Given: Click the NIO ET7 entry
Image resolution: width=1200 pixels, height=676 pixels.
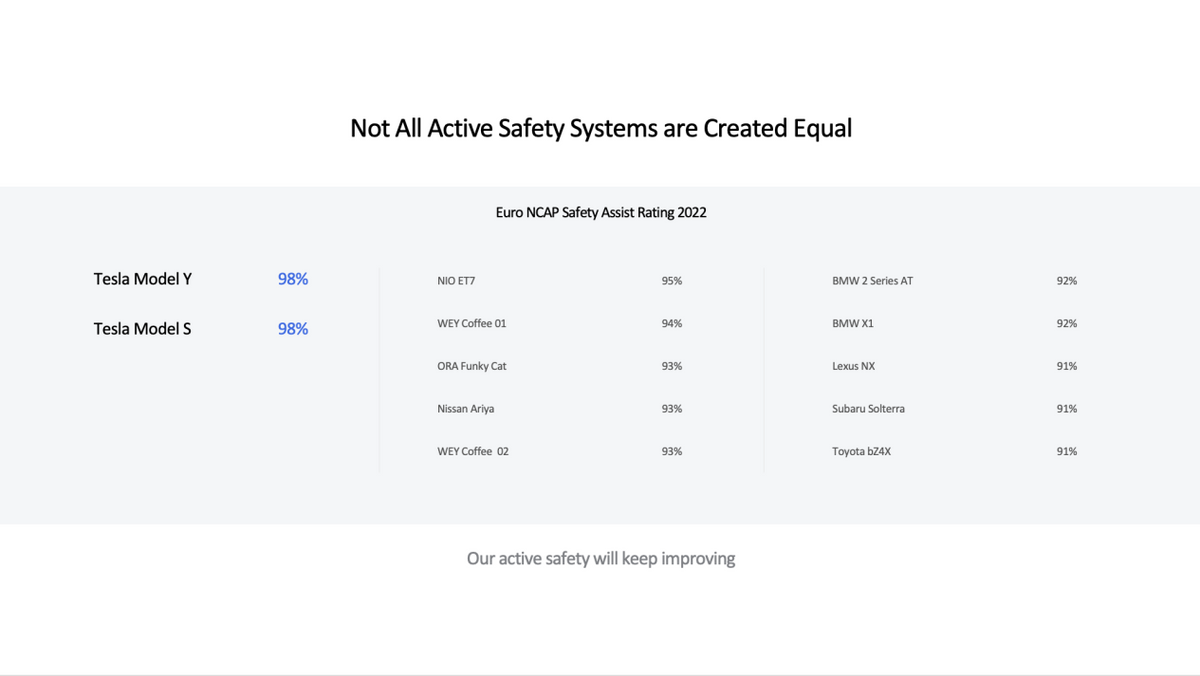Looking at the screenshot, I should [x=456, y=281].
